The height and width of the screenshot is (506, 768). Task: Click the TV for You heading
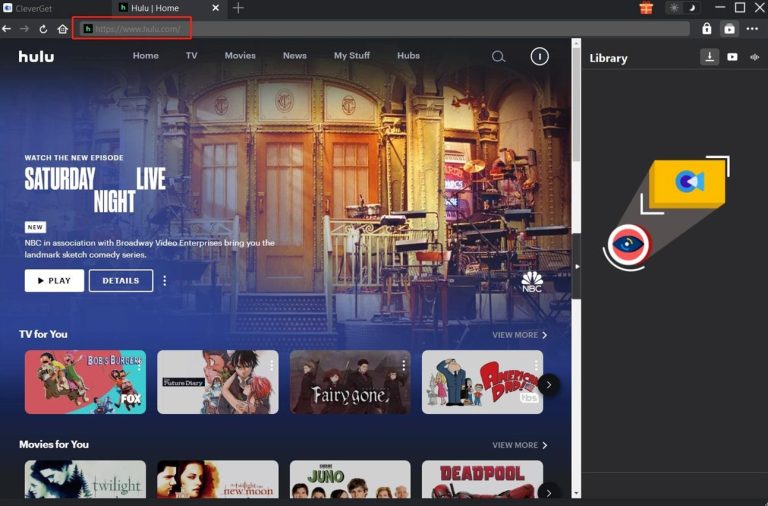43,335
